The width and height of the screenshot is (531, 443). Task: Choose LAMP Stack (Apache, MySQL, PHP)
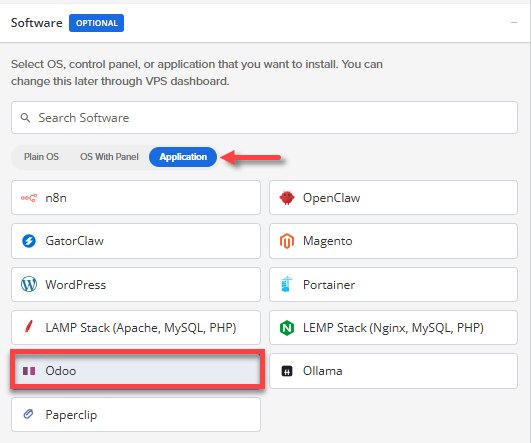(x=136, y=328)
